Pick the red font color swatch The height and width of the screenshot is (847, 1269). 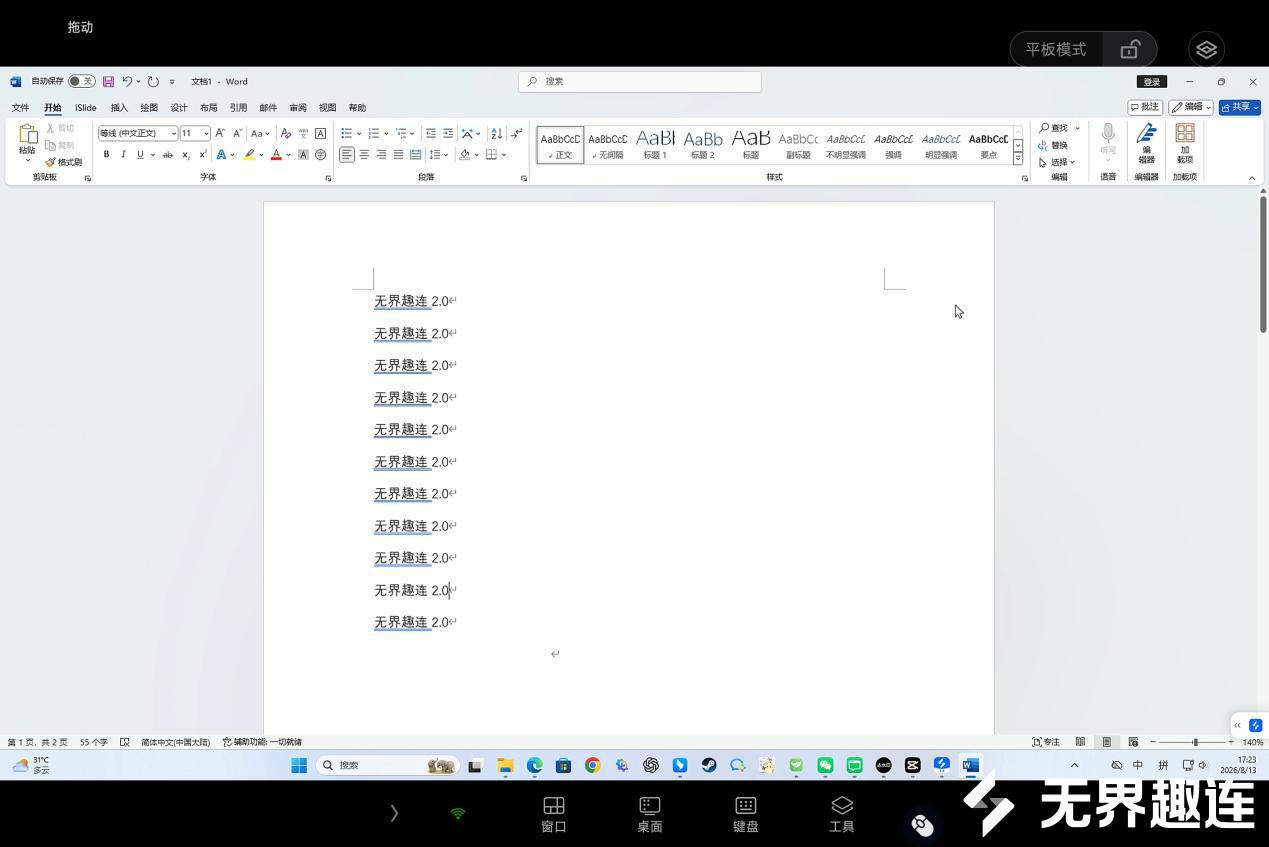(x=277, y=155)
